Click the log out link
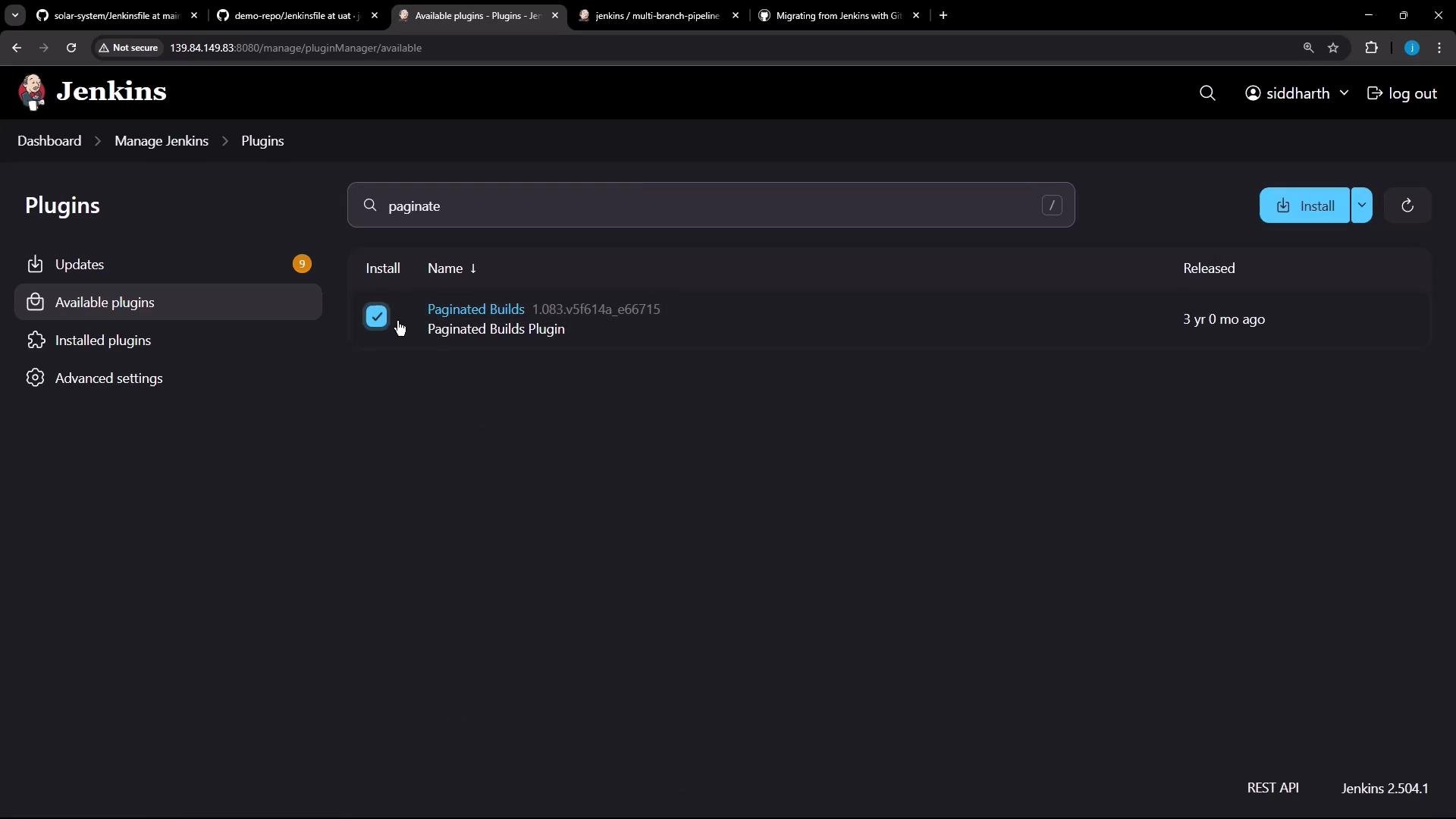Viewport: 1456px width, 819px height. [1401, 93]
